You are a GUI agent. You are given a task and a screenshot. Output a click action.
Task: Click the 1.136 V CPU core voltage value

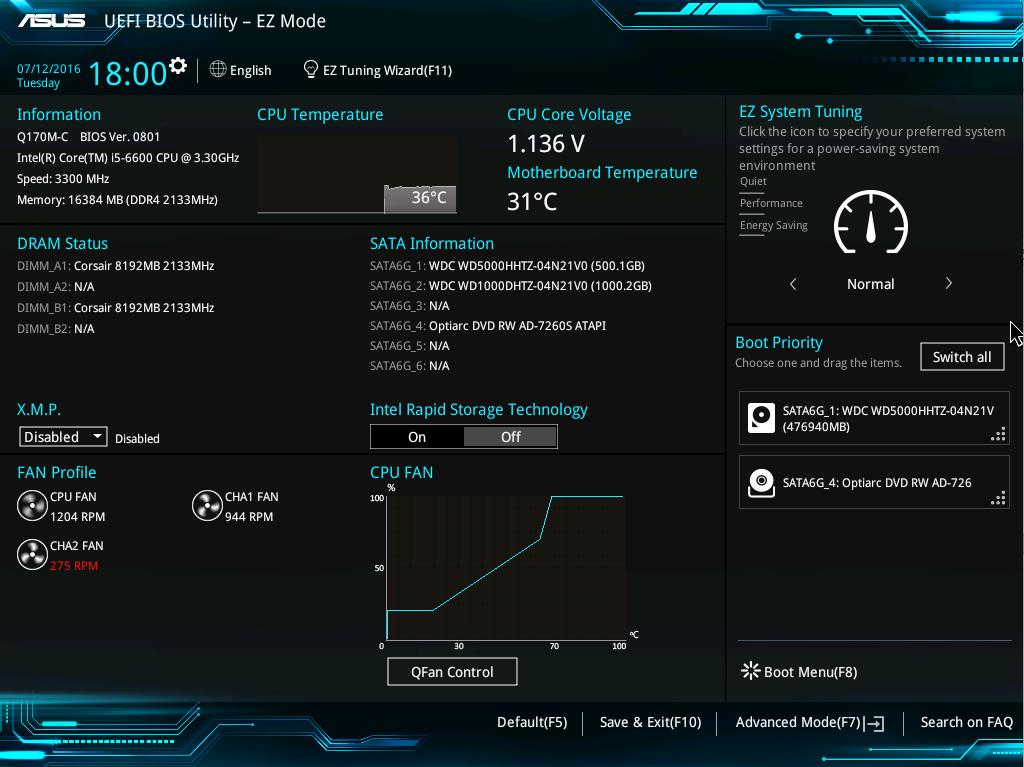[546, 144]
